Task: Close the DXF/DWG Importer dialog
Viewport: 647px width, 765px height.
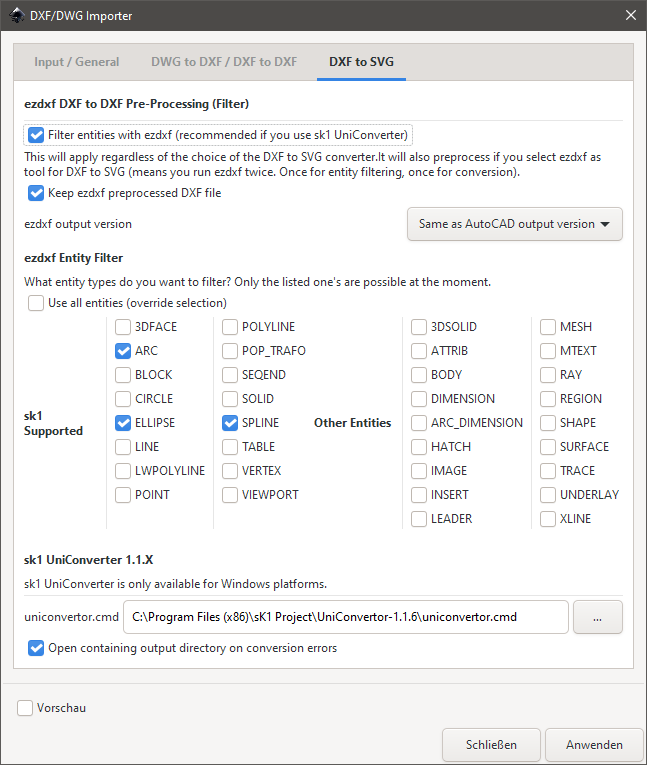Action: [630, 15]
